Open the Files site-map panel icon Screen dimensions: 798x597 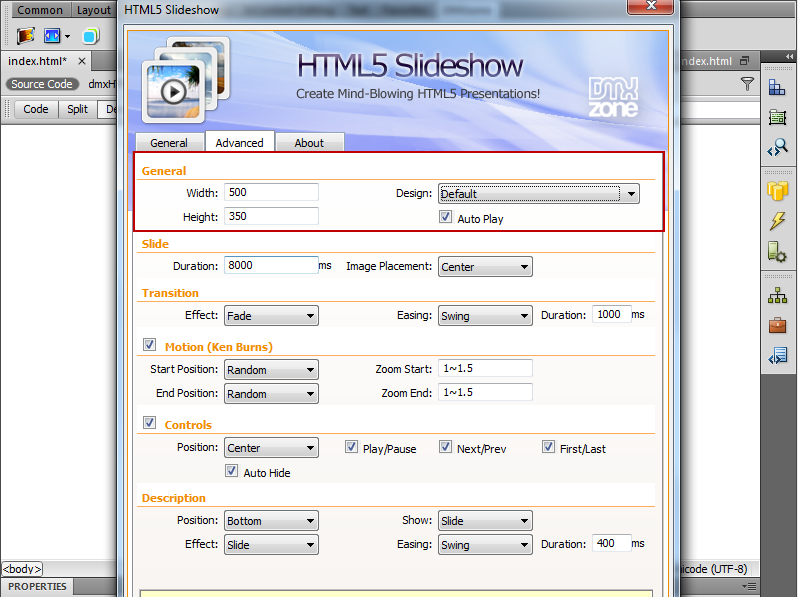click(x=777, y=295)
